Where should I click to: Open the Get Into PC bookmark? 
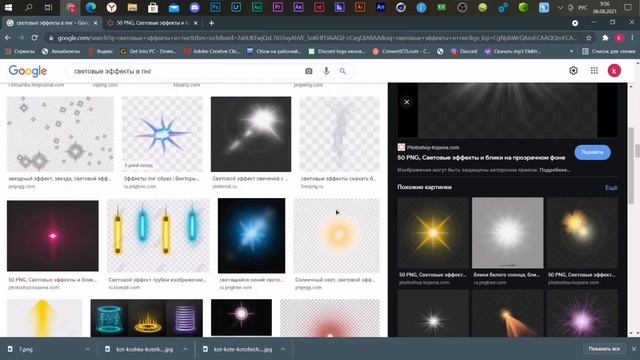[148, 51]
